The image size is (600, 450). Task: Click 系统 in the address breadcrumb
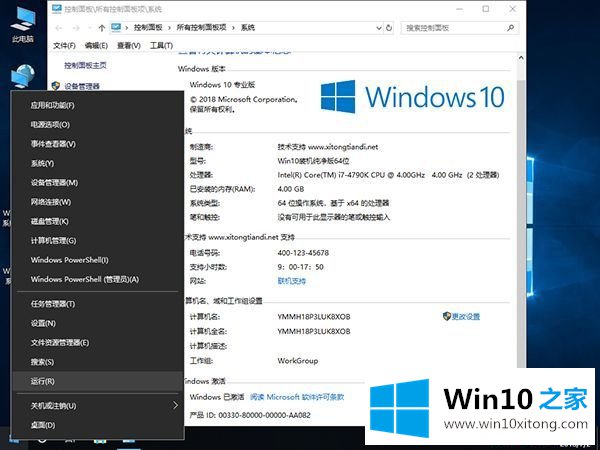coord(248,28)
